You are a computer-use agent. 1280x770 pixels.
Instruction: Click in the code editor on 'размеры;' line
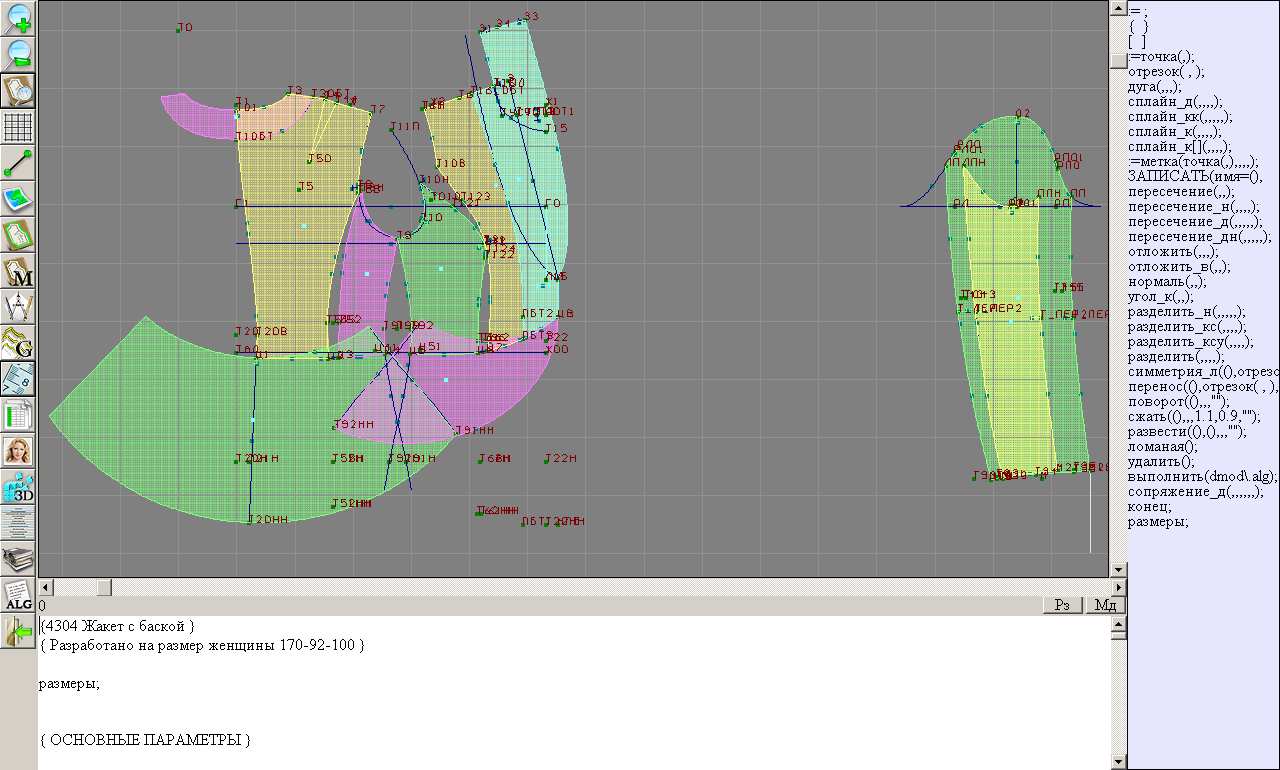pyautogui.click(x=69, y=684)
